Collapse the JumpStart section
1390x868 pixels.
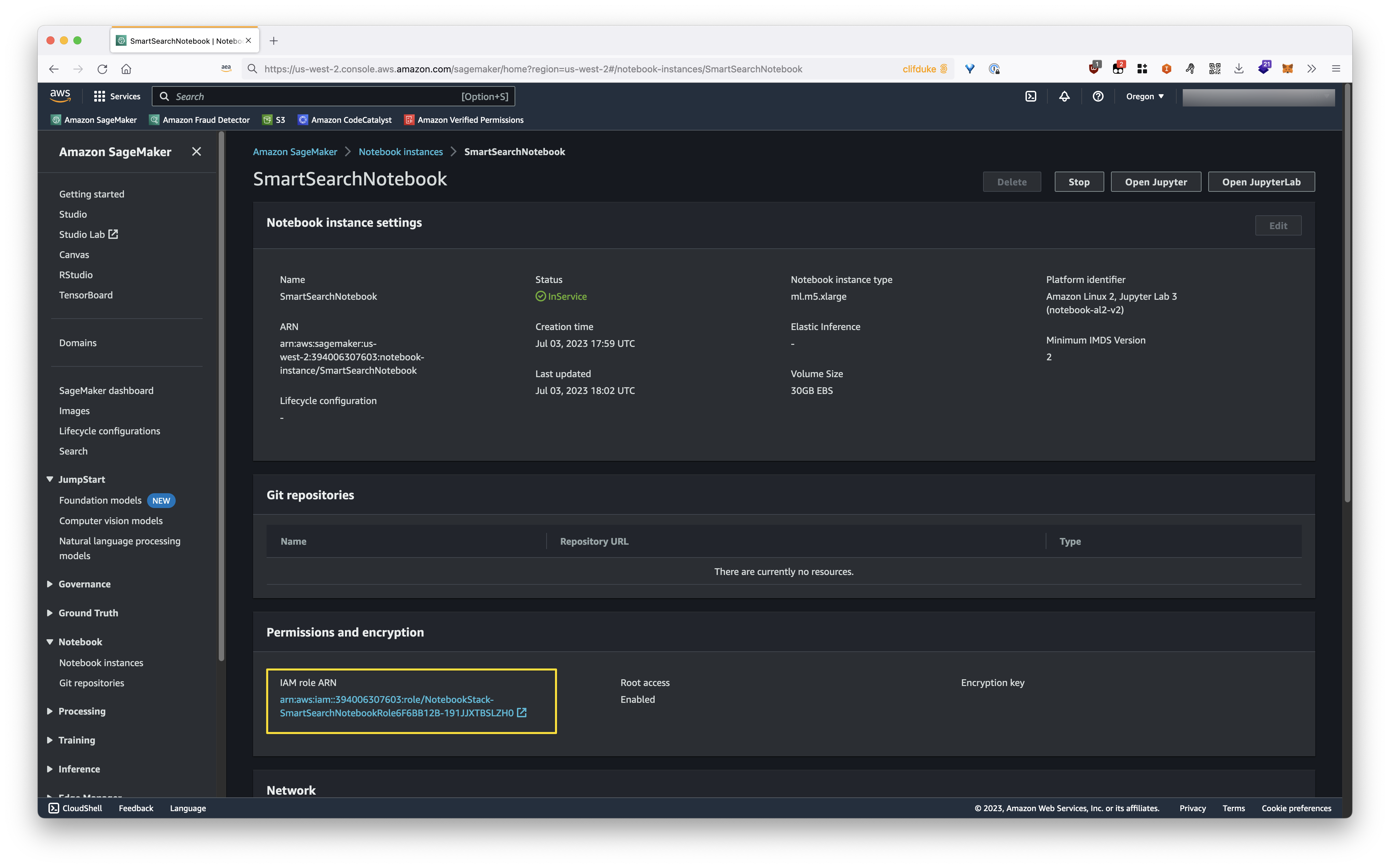click(50, 479)
